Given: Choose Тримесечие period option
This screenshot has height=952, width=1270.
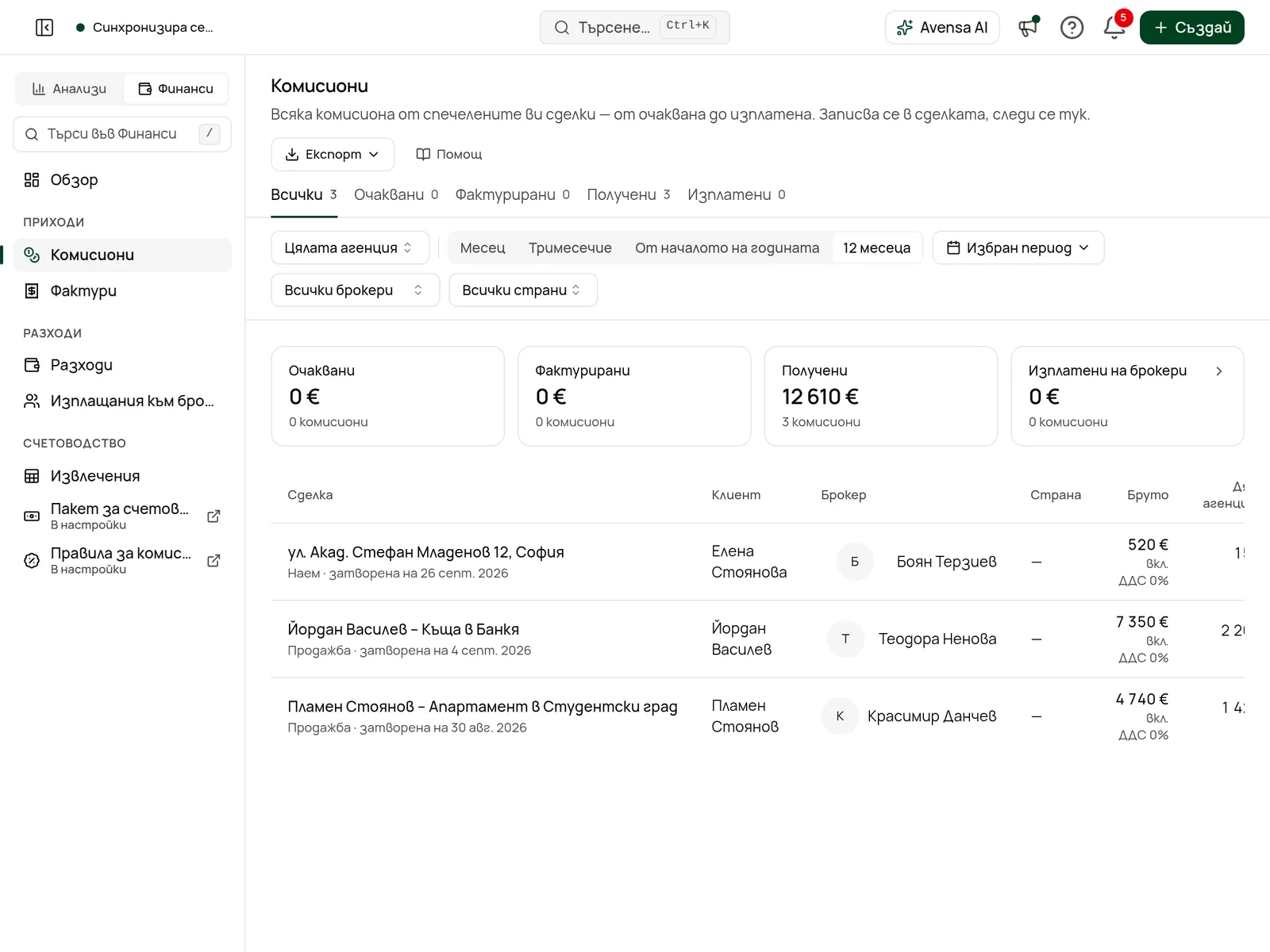Looking at the screenshot, I should point(570,248).
